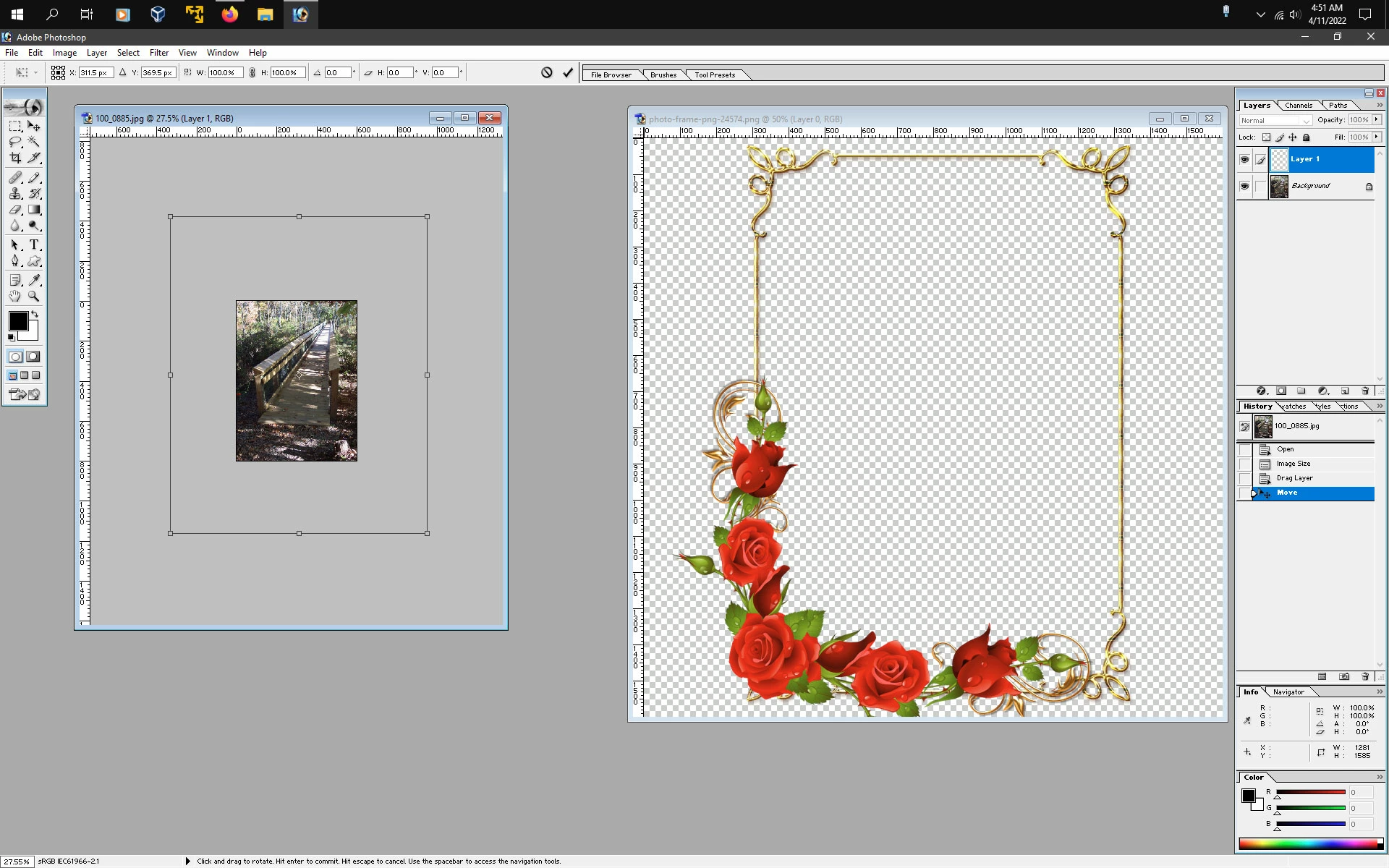Open the Opacity slider arrow
The width and height of the screenshot is (1389, 868).
[1376, 120]
